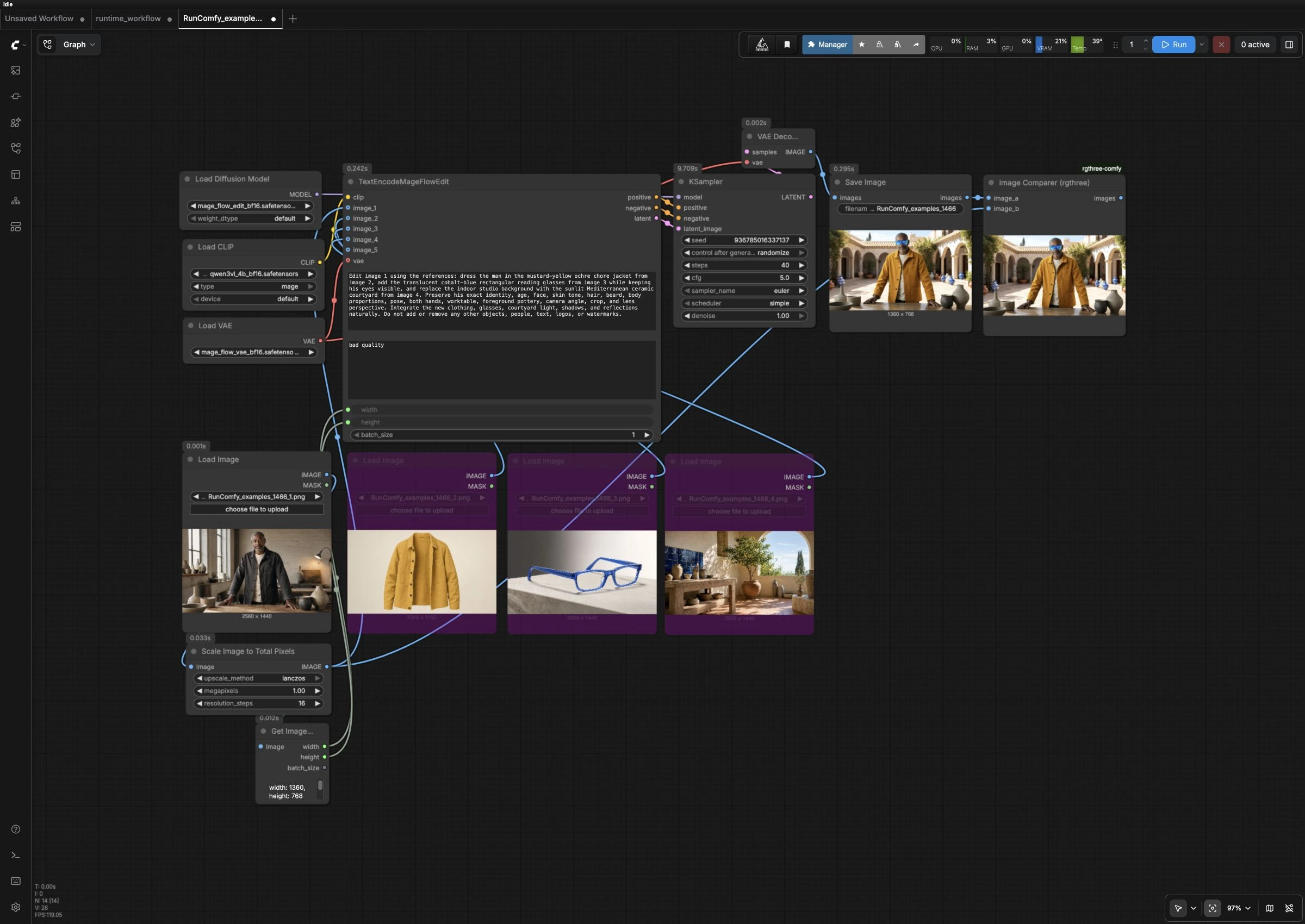The width and height of the screenshot is (1305, 924).
Task: Decrease cfg value using its left arrow
Action: click(687, 278)
